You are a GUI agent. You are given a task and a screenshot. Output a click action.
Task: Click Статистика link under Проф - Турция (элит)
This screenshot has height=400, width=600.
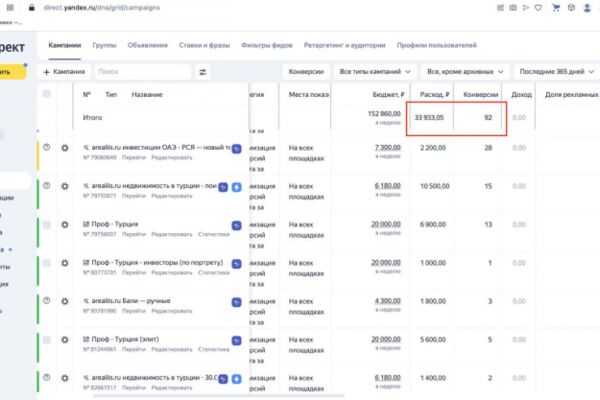click(214, 349)
